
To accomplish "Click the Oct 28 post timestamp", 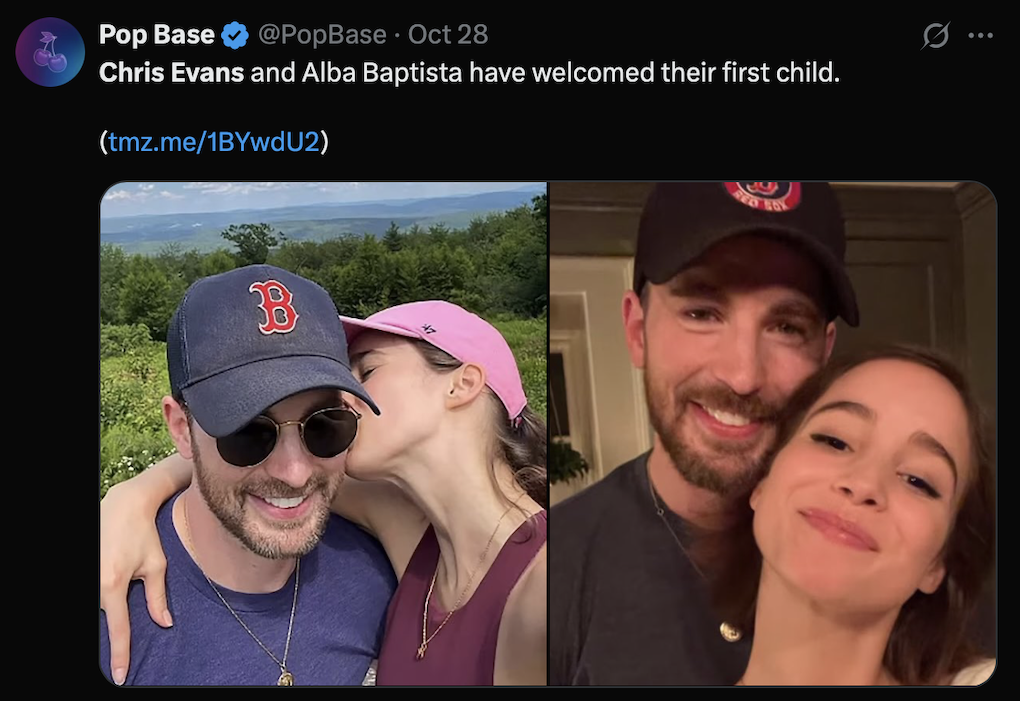I will pyautogui.click(x=448, y=35).
